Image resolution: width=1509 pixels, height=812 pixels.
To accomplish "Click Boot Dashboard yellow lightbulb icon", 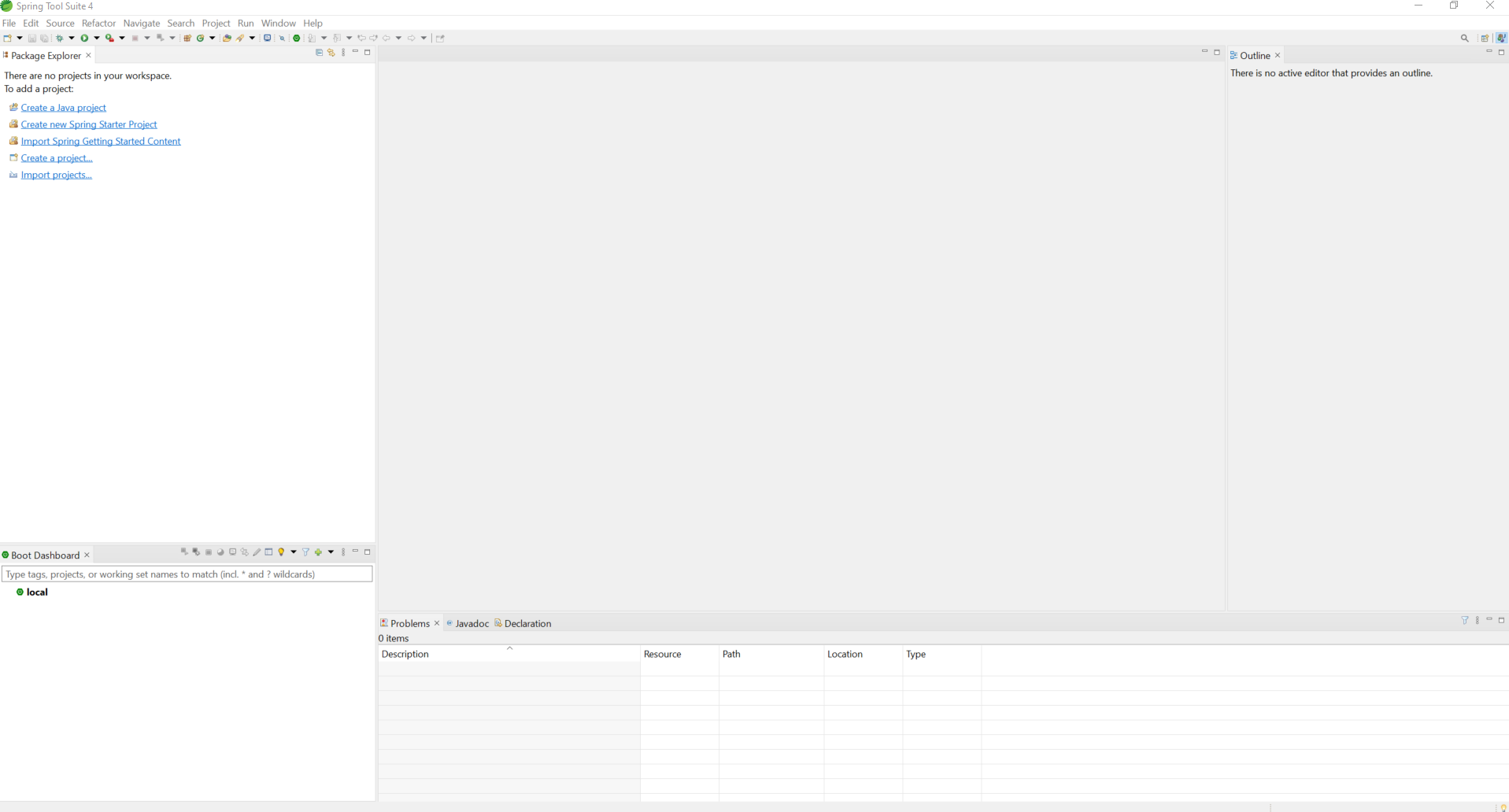I will click(281, 552).
